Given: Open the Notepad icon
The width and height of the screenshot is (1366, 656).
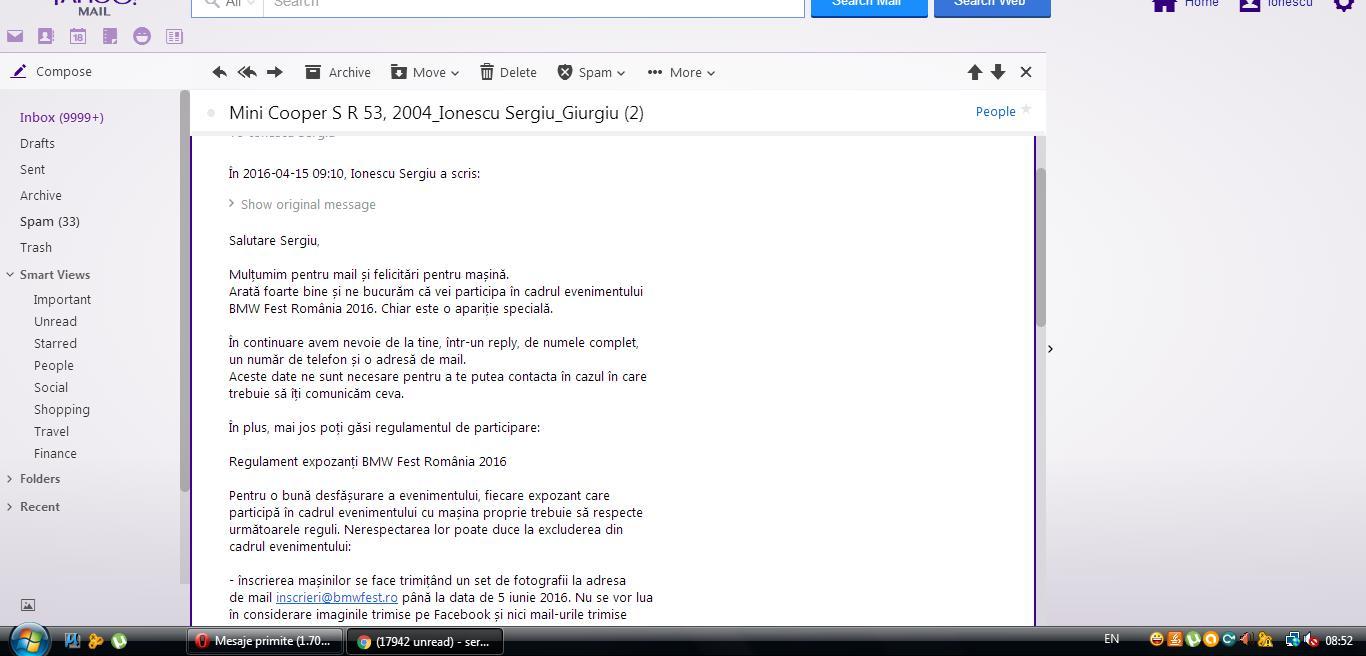Looking at the screenshot, I should click(x=110, y=36).
